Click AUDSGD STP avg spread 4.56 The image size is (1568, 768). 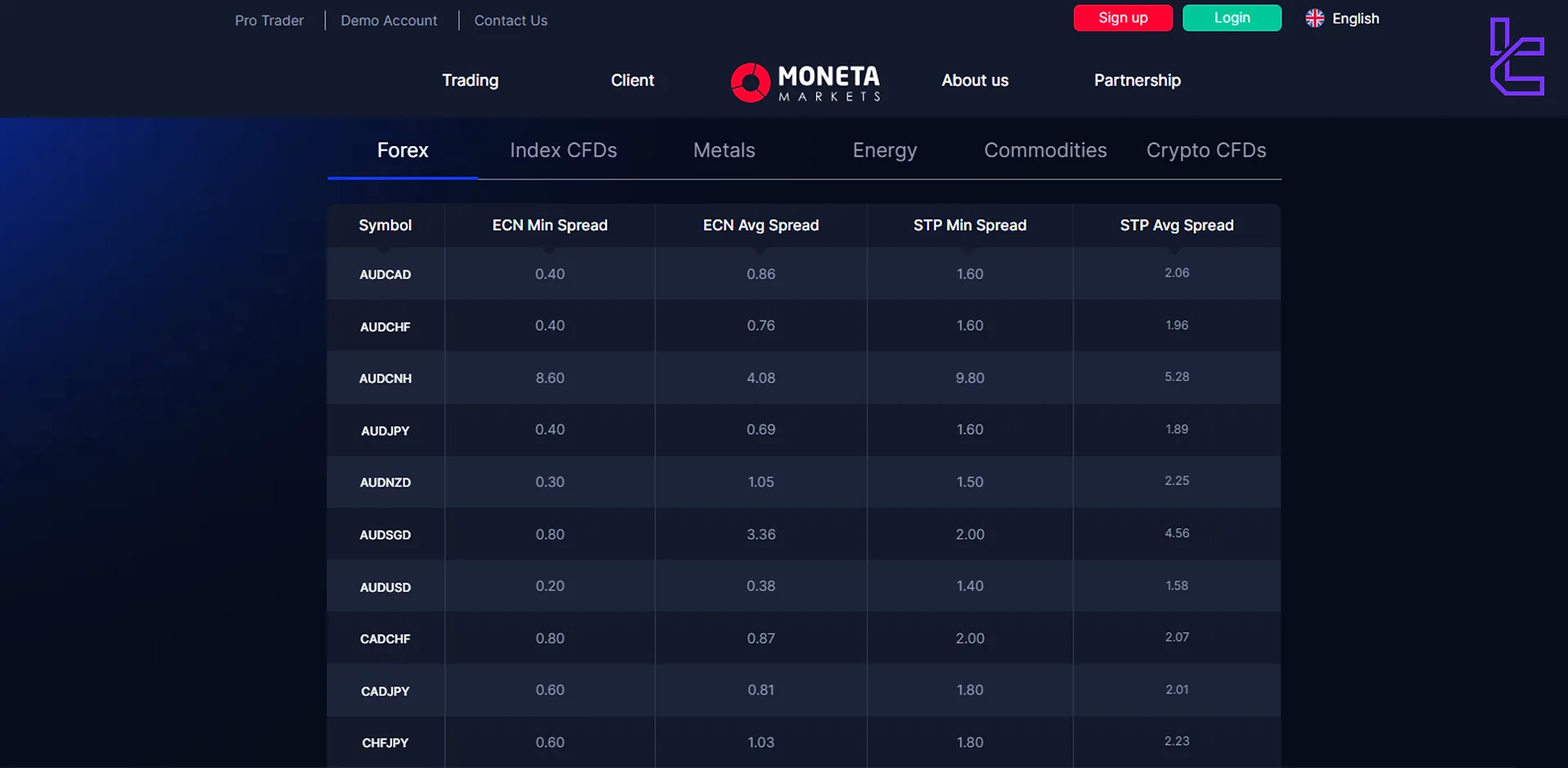pos(1177,533)
